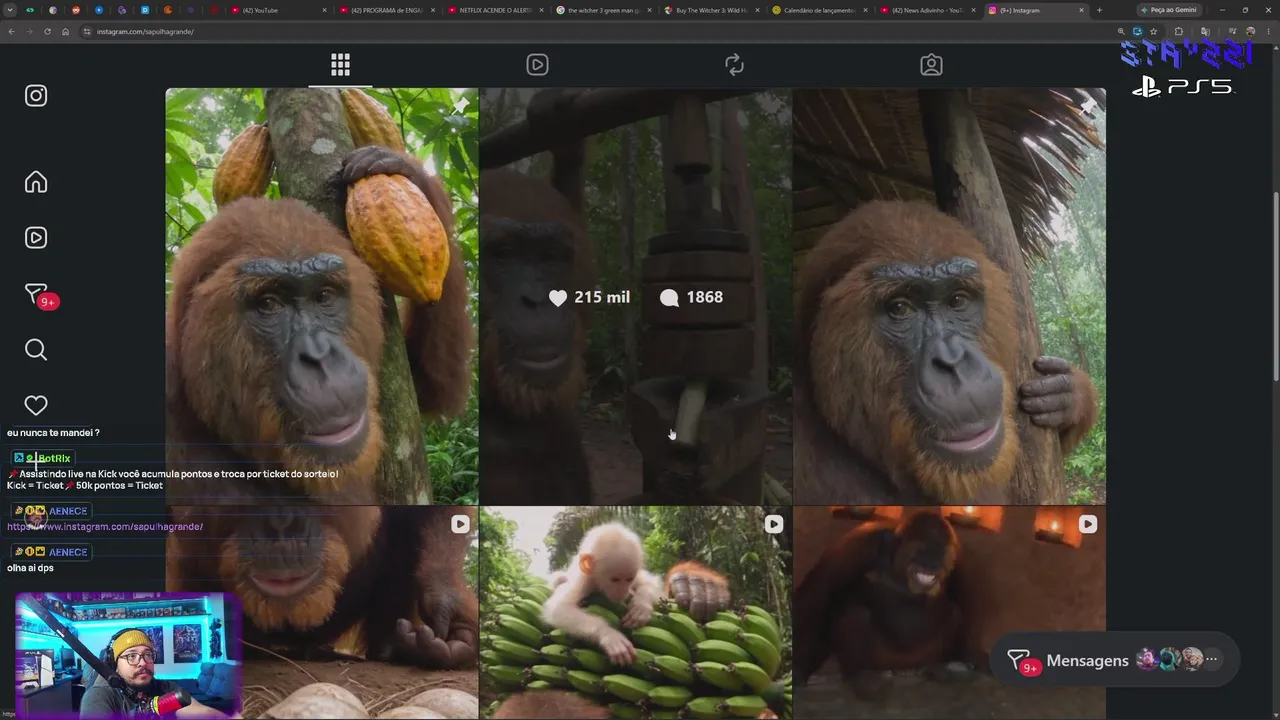Open orangutan with coconuts reel
This screenshot has width=1280, height=720.
pos(321,612)
